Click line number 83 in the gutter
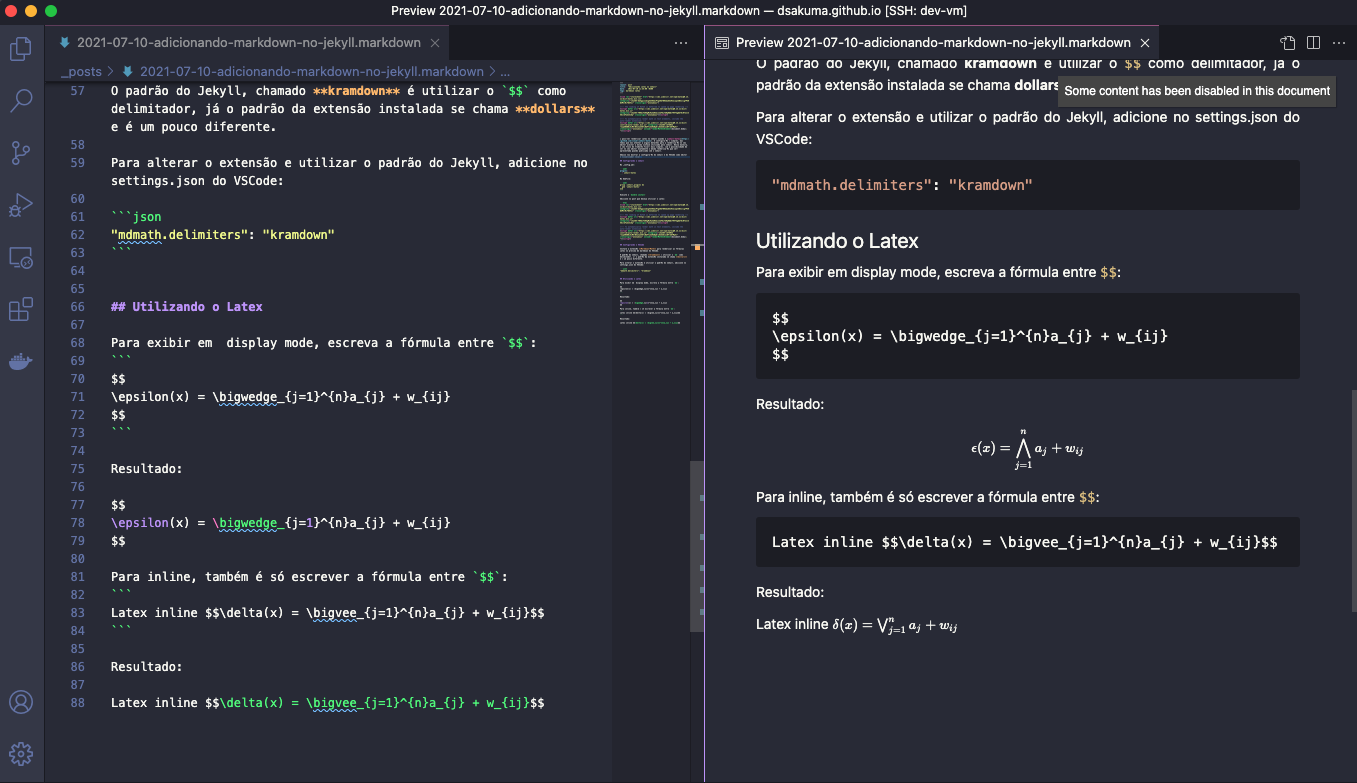Image resolution: width=1357 pixels, height=783 pixels. point(77,613)
